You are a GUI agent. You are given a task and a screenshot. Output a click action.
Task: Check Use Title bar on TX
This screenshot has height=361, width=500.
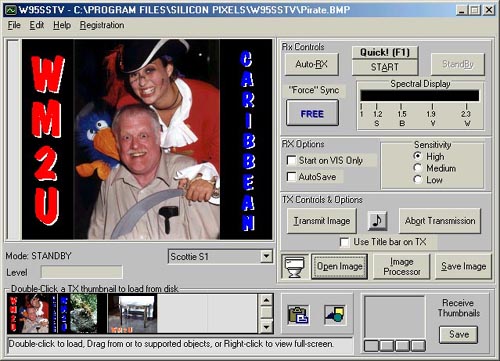(x=344, y=242)
